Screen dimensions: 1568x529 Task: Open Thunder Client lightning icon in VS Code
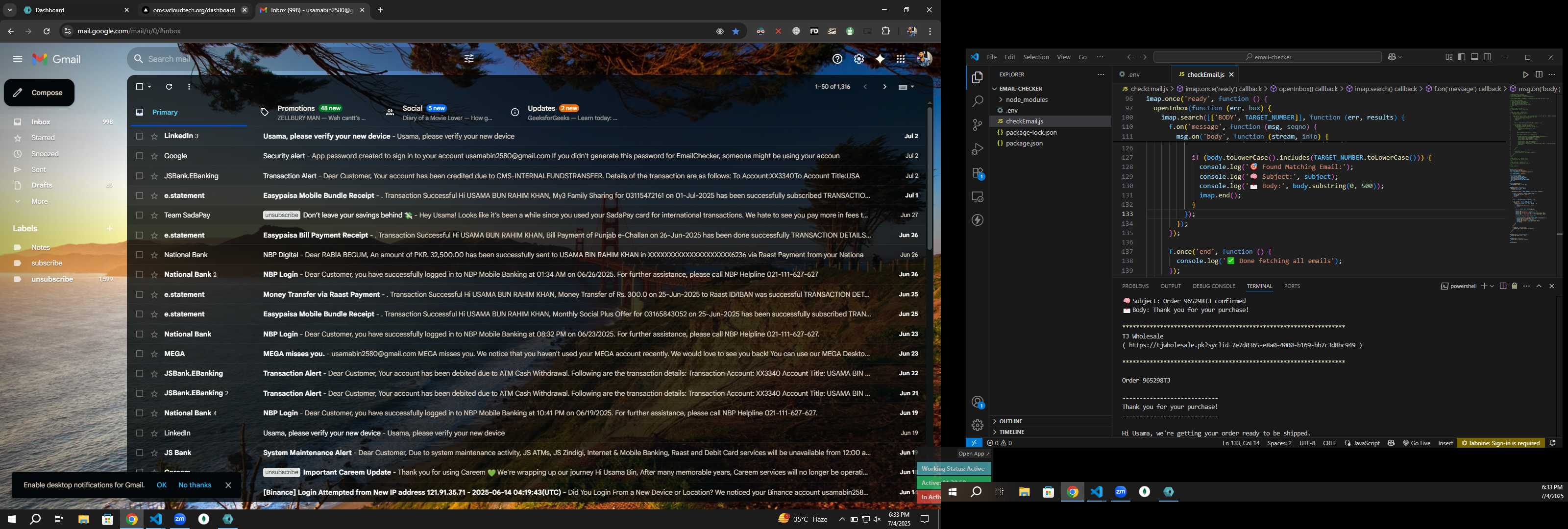(977, 220)
